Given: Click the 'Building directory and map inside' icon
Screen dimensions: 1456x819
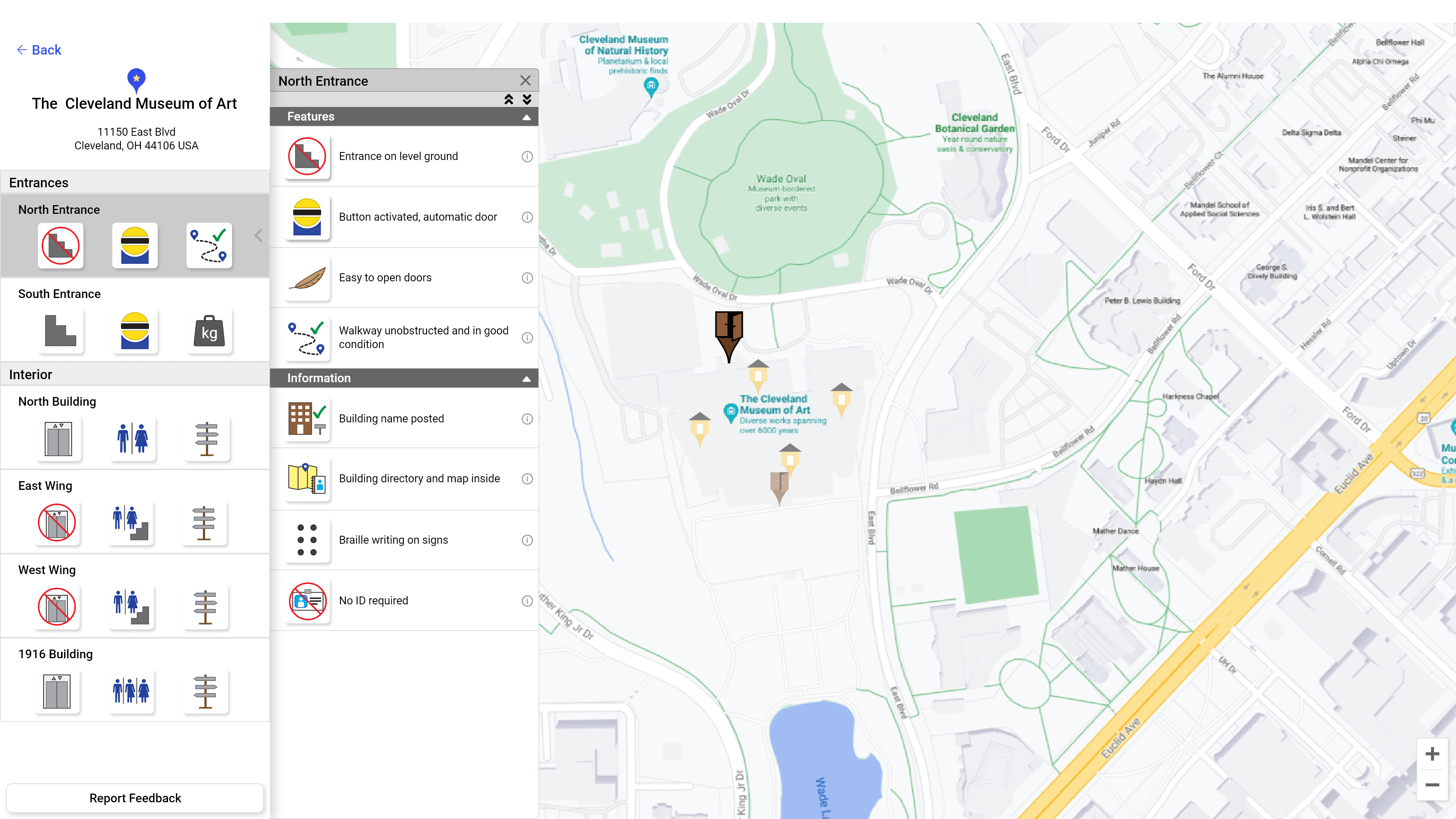Looking at the screenshot, I should pyautogui.click(x=307, y=478).
